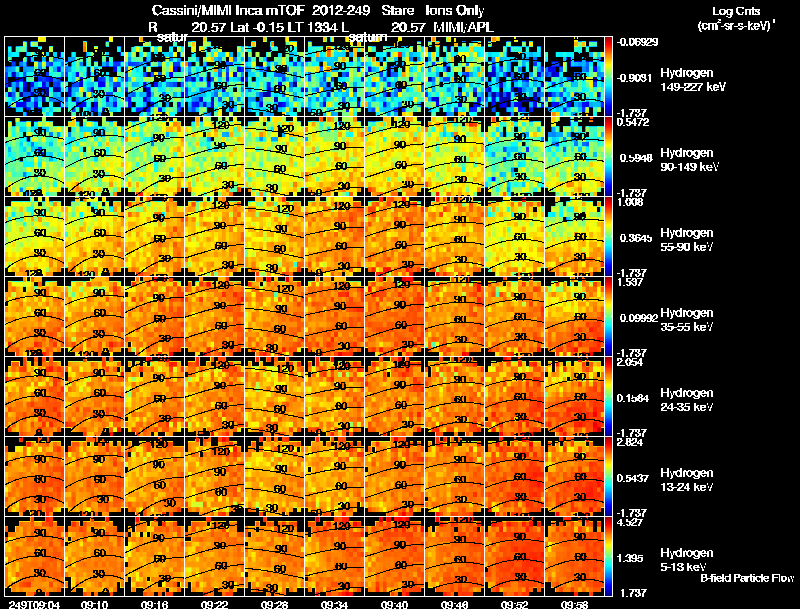Click the 'Hydrogen 55-90 keV' row label
This screenshot has width=800, height=609.
click(x=687, y=240)
